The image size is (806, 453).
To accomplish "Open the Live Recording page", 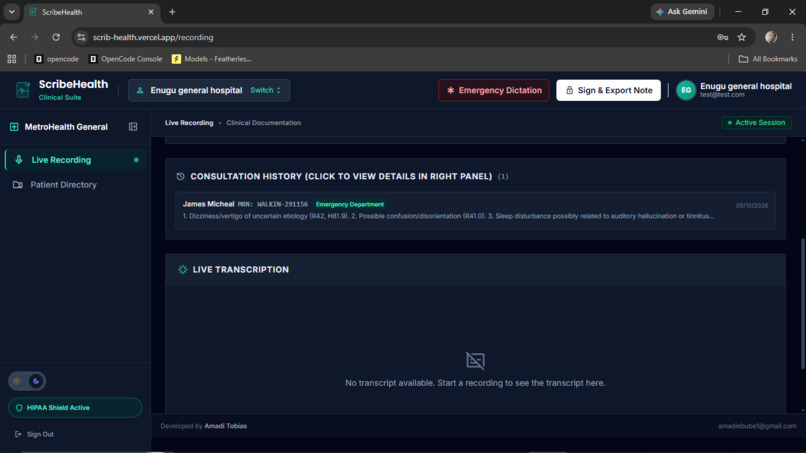I will 75,160.
